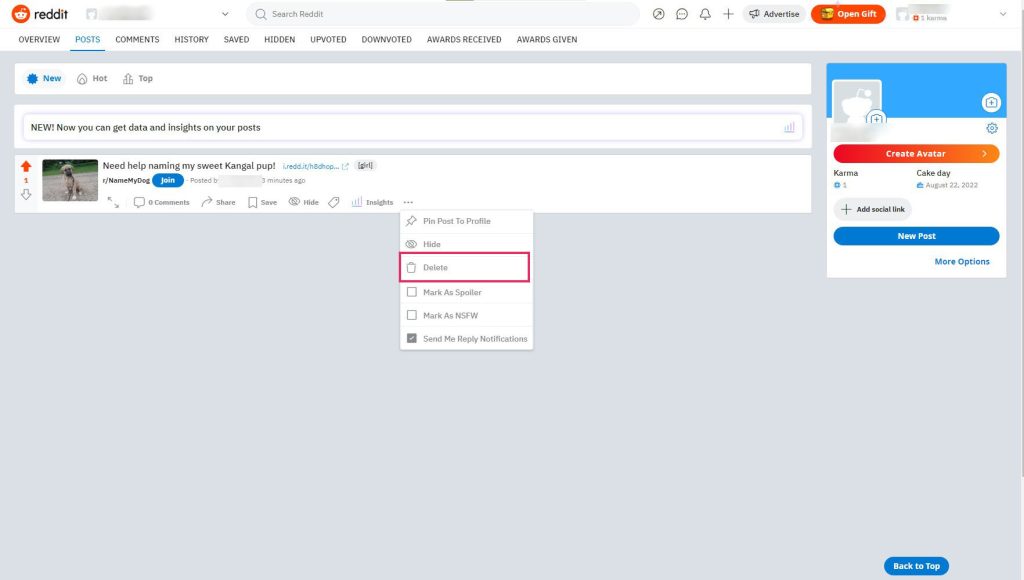Viewport: 1024px width, 580px height.
Task: Check the Mark As Spoiler checkbox
Action: coord(412,292)
